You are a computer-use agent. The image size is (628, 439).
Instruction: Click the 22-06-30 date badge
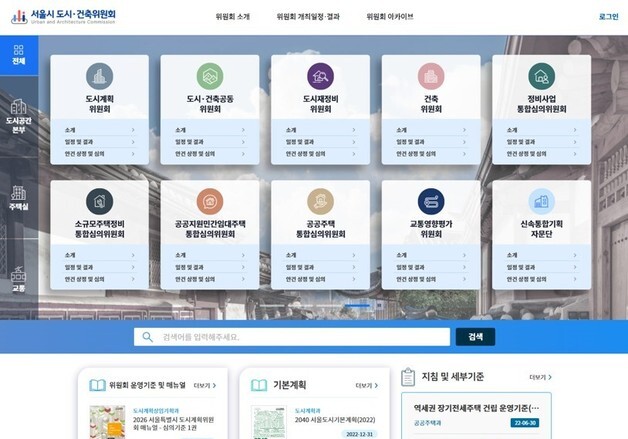click(525, 423)
